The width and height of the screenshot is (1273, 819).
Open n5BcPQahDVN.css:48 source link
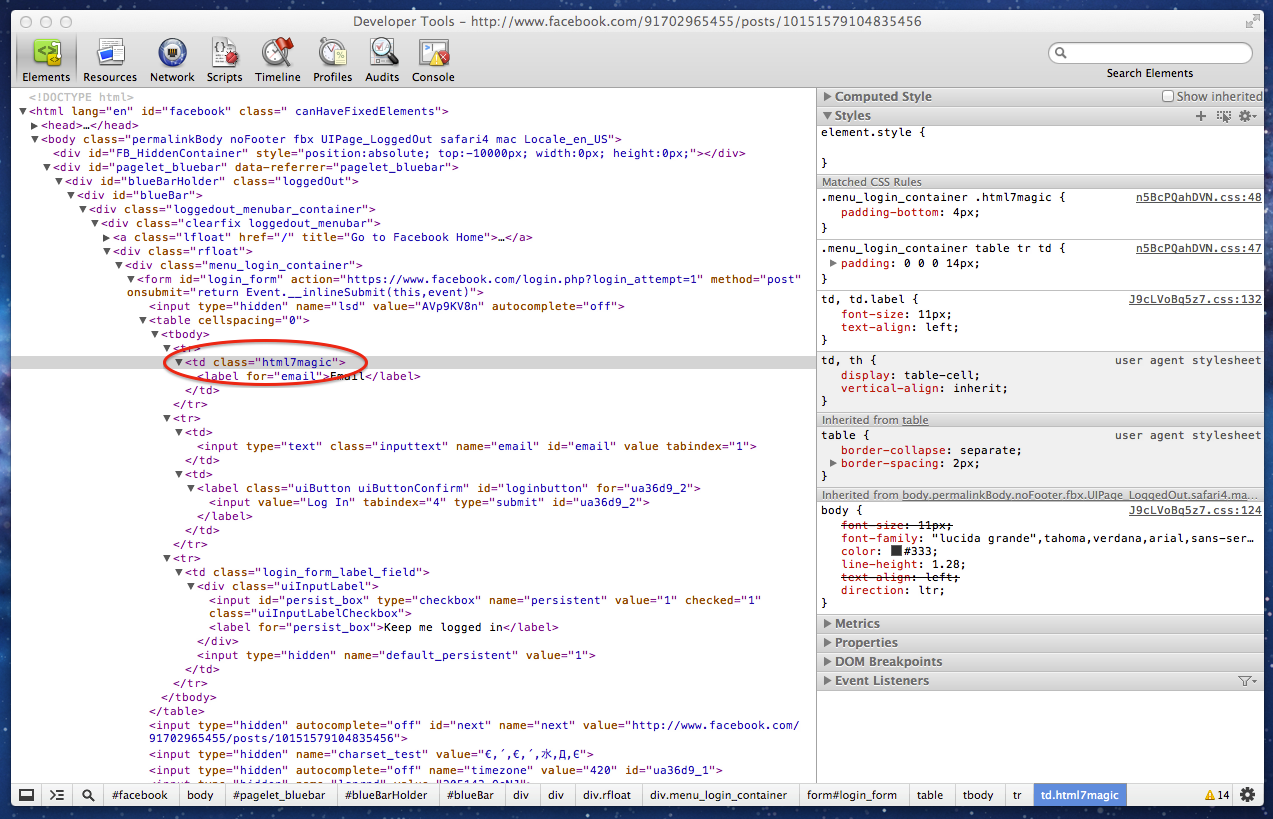(1198, 198)
